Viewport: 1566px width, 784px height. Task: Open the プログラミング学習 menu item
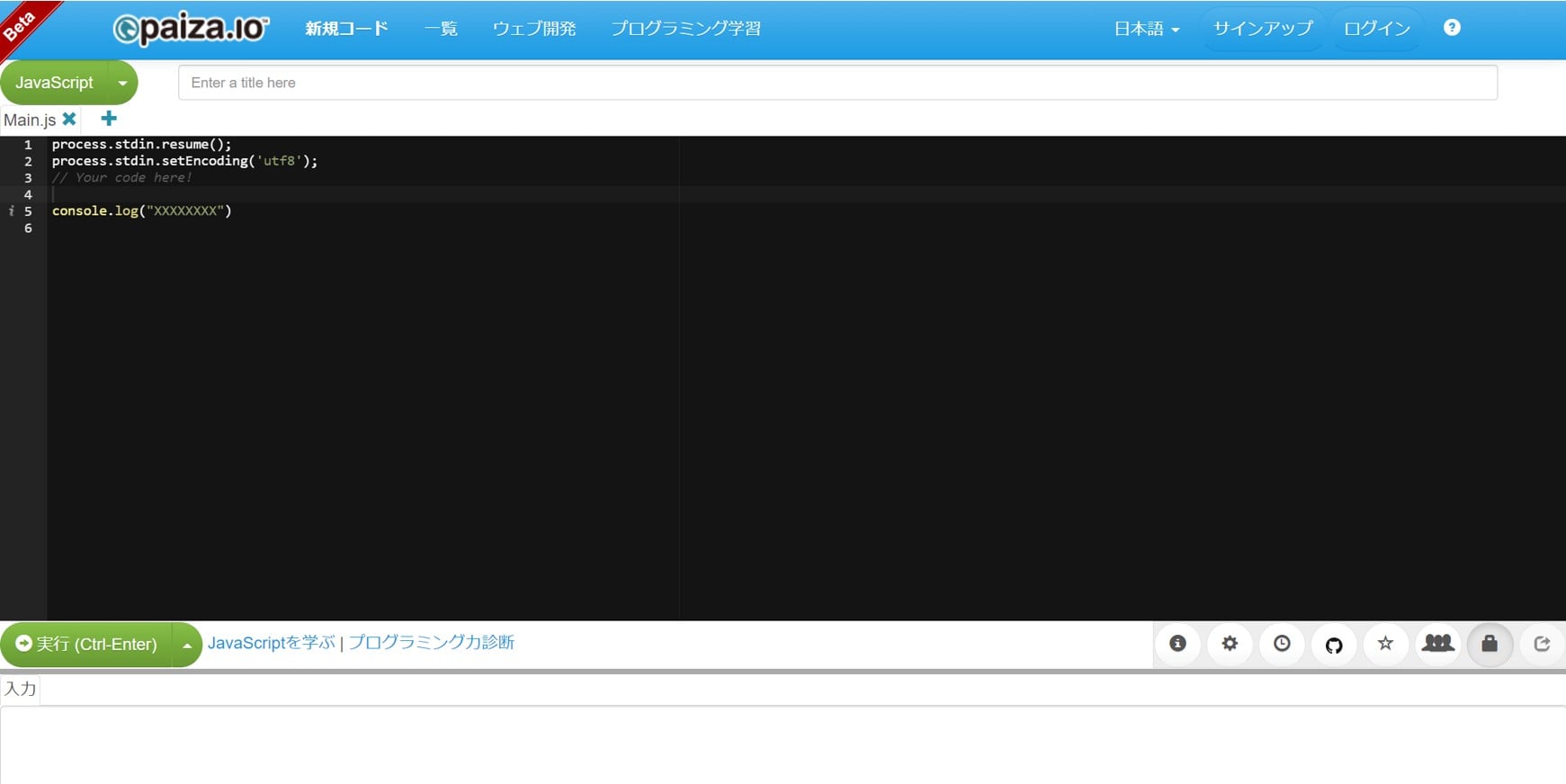[x=685, y=29]
